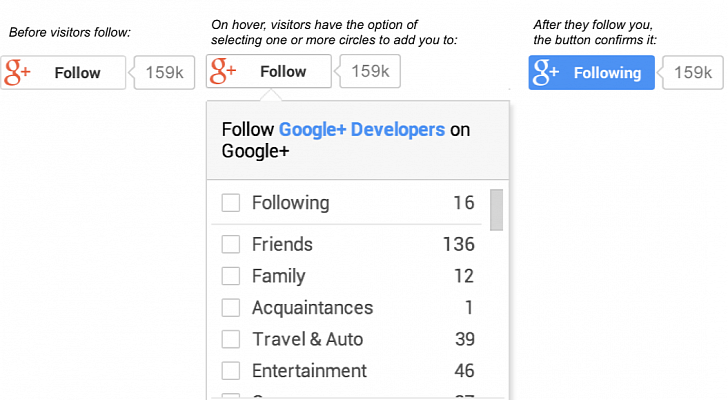This screenshot has width=728, height=400.
Task: Tick the Friends circle checkbox
Action: point(231,245)
